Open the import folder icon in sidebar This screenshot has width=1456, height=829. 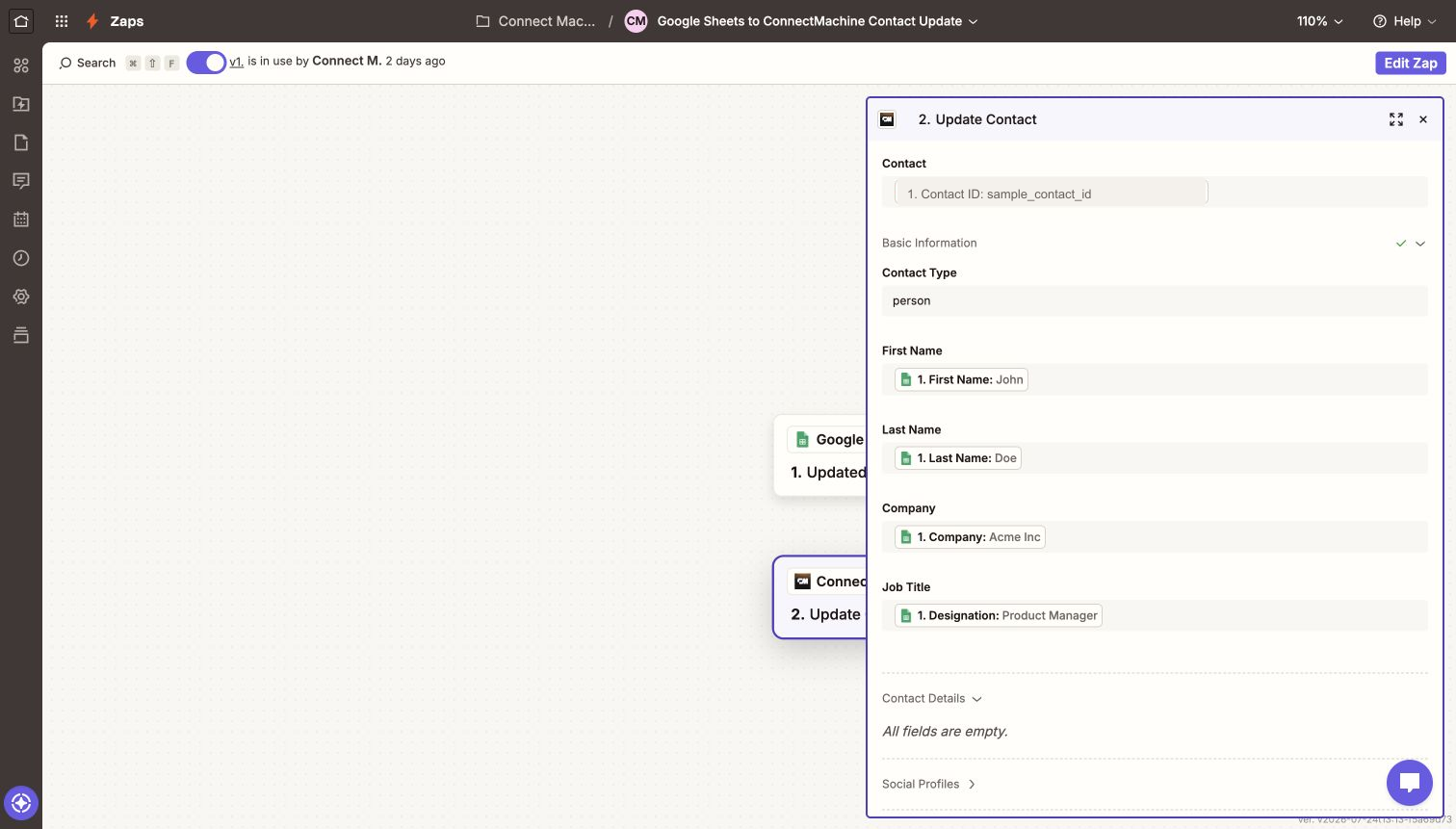tap(21, 104)
